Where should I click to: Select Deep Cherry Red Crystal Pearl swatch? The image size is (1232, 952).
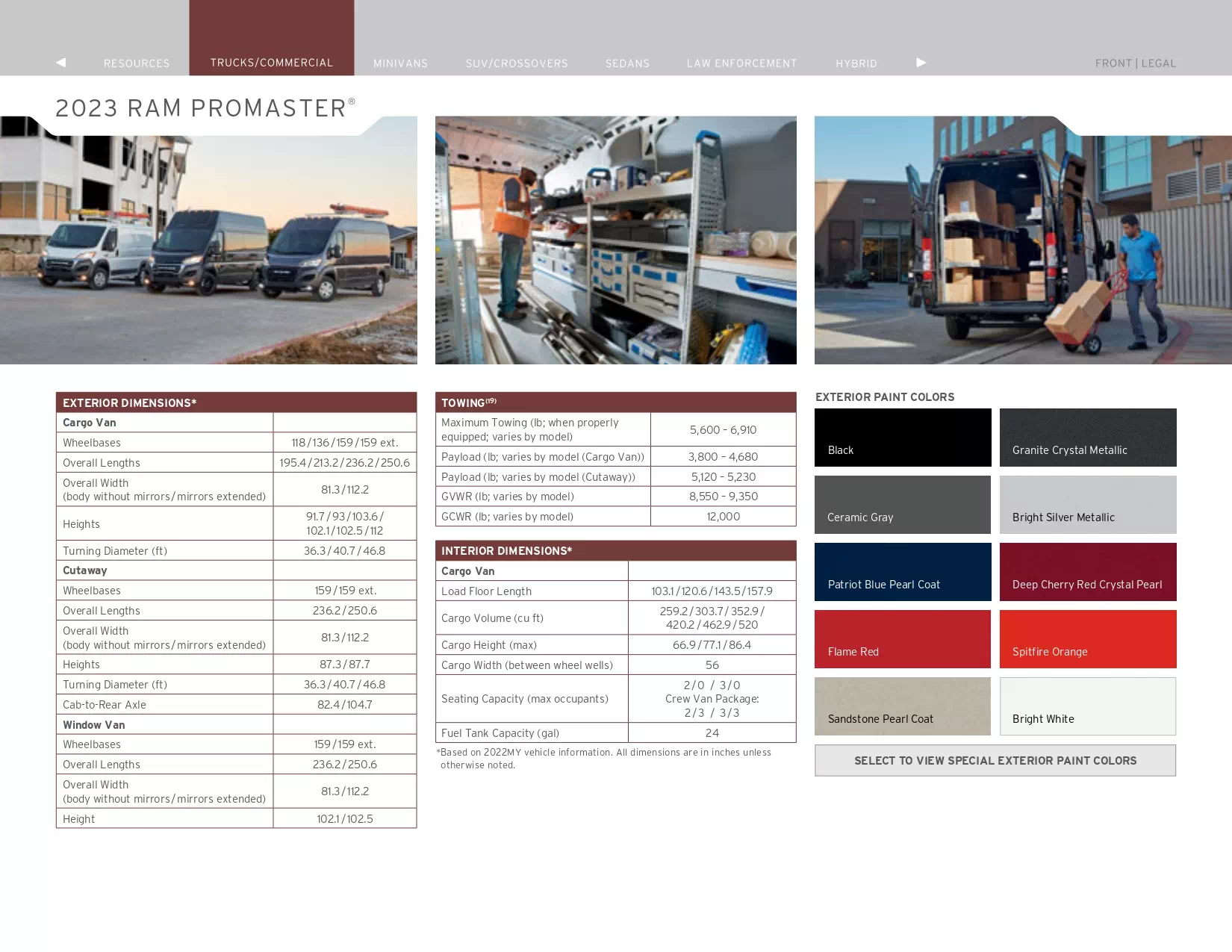(x=1088, y=572)
